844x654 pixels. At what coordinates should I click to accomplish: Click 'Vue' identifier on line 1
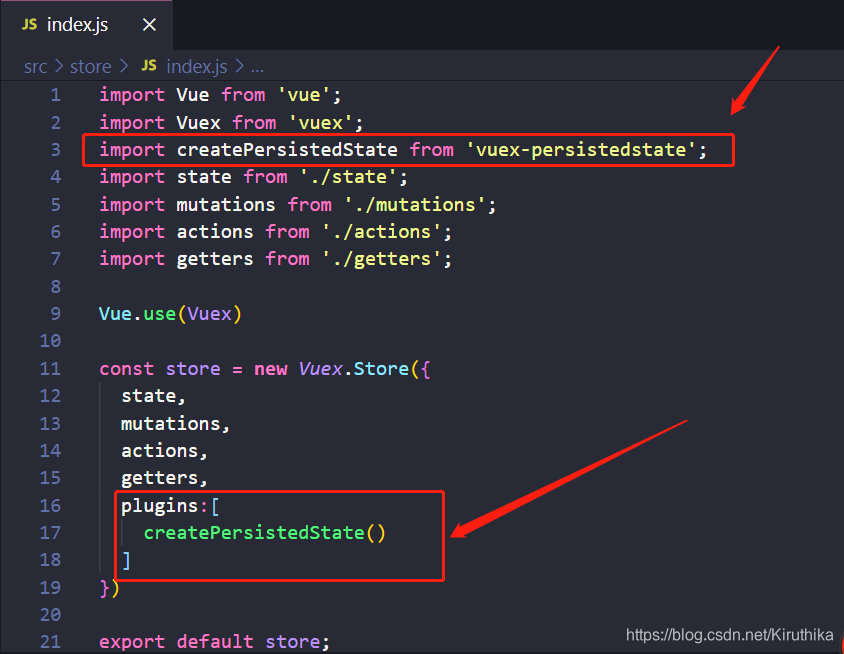tap(193, 95)
